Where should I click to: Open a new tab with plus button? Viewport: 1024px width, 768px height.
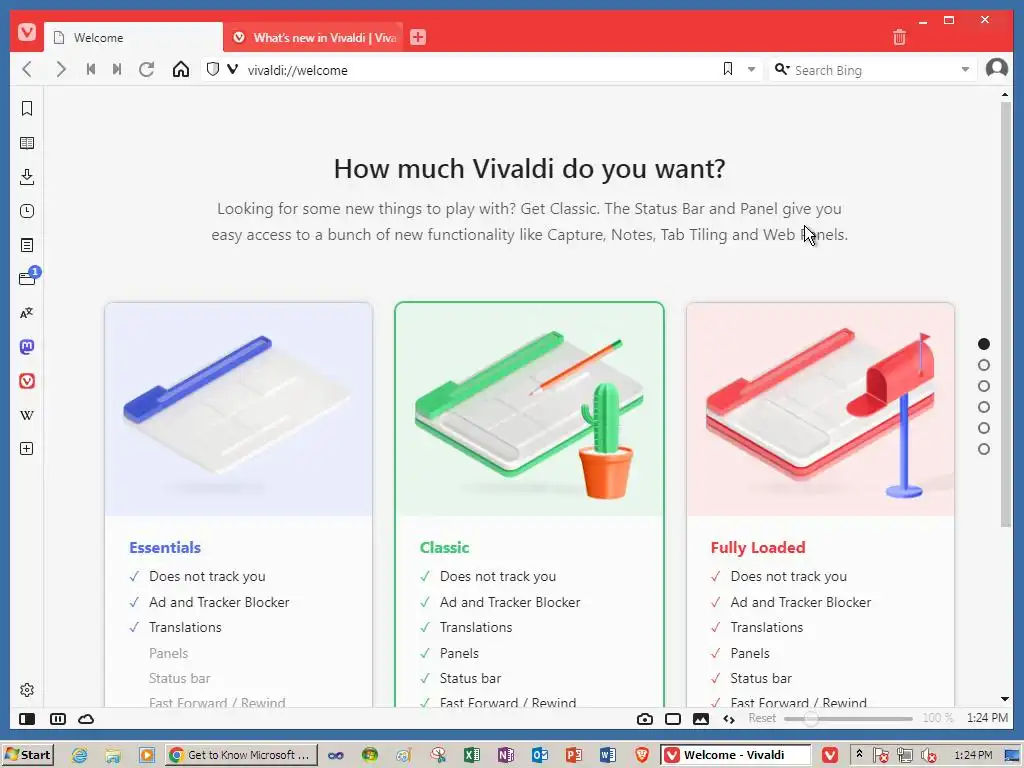click(418, 37)
